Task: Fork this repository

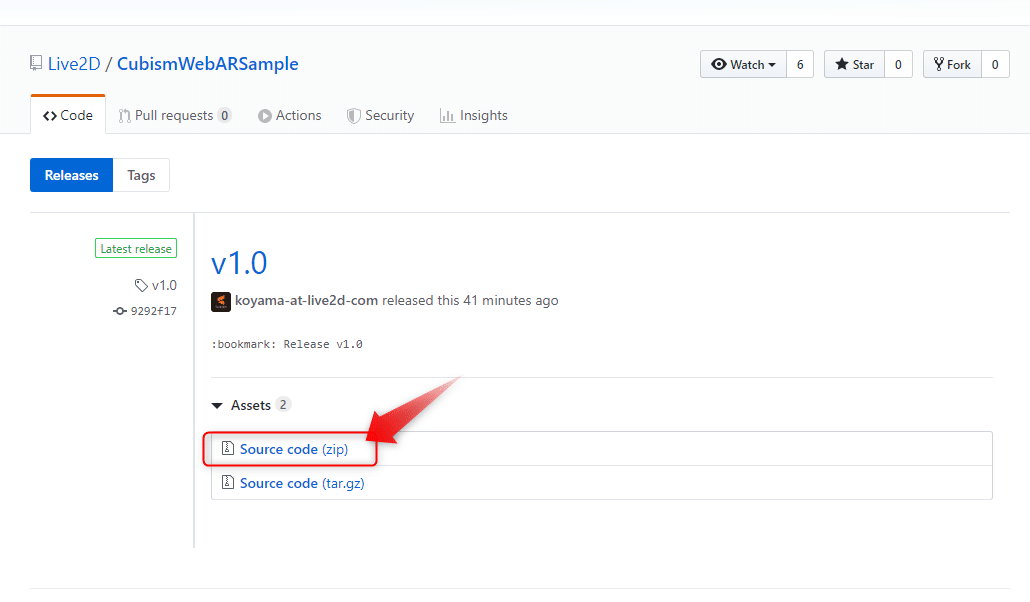Action: pos(952,64)
